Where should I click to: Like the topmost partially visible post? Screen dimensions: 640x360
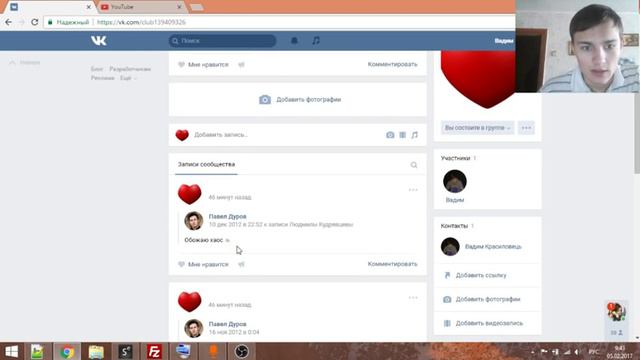[x=204, y=64]
